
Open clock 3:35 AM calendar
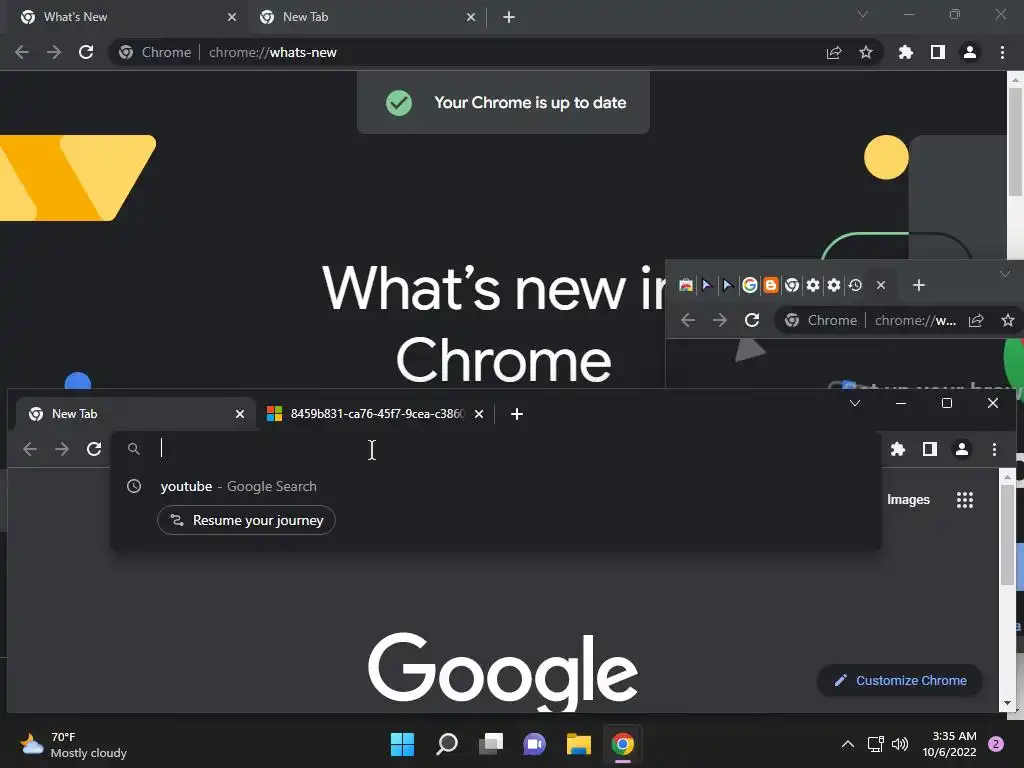[950, 744]
